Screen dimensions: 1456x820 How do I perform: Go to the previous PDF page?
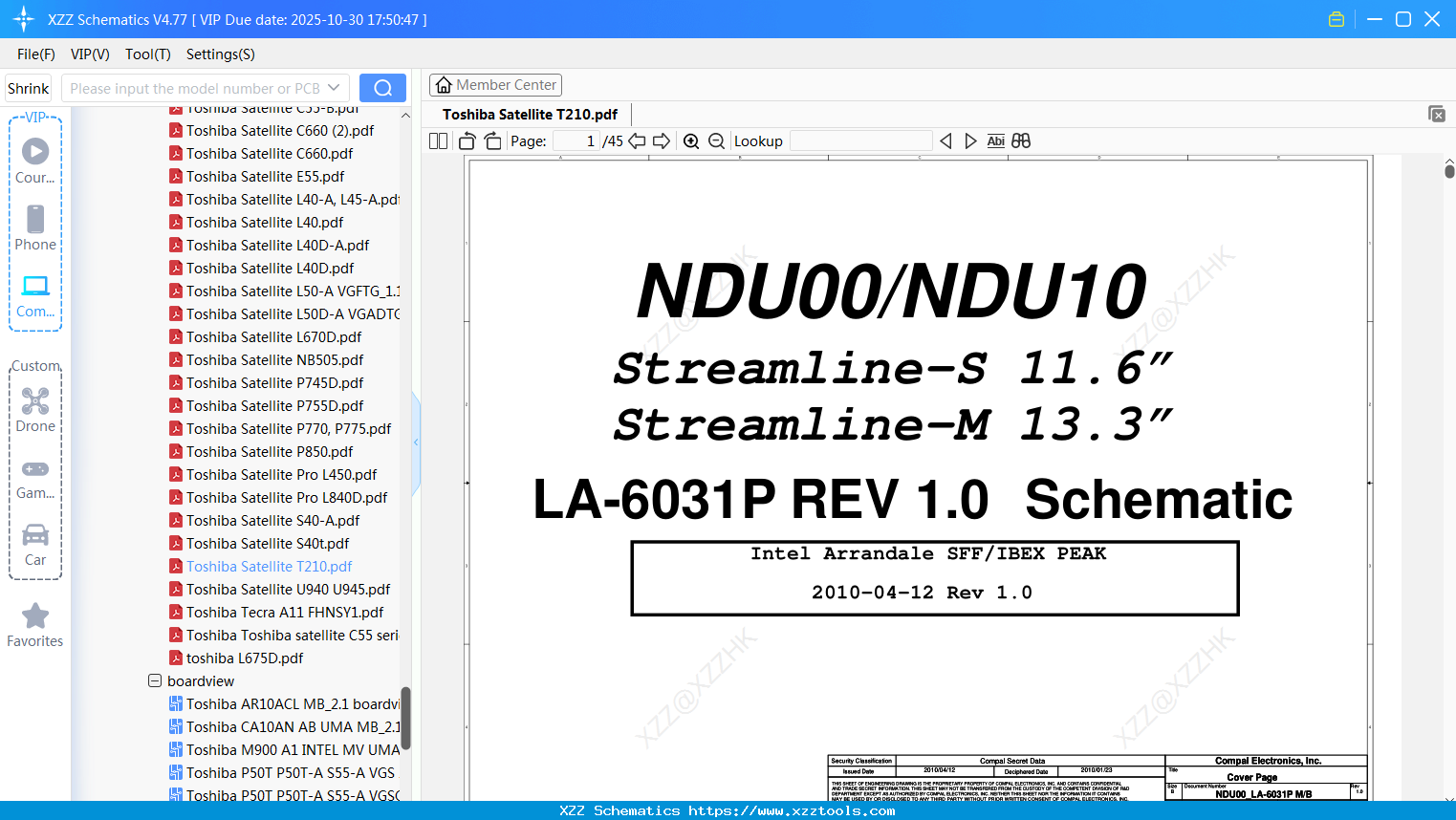tap(637, 141)
